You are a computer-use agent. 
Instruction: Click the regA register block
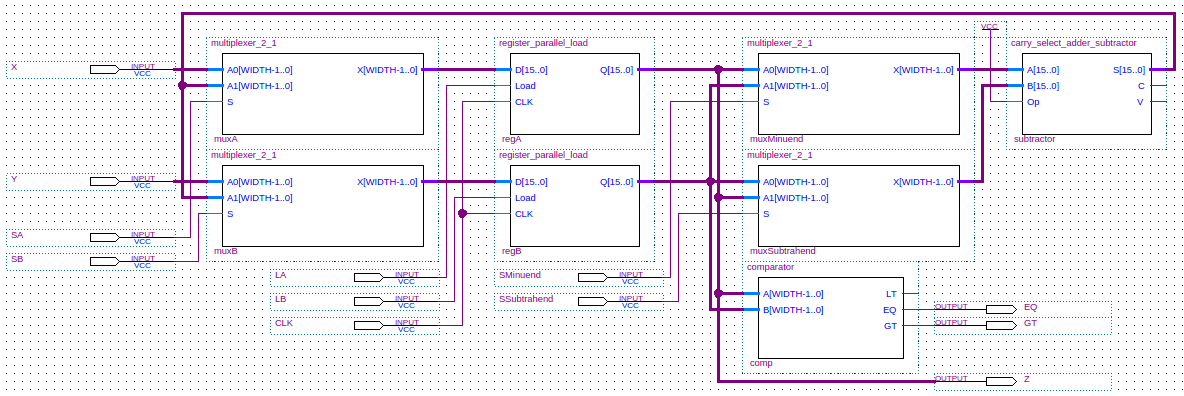click(575, 94)
